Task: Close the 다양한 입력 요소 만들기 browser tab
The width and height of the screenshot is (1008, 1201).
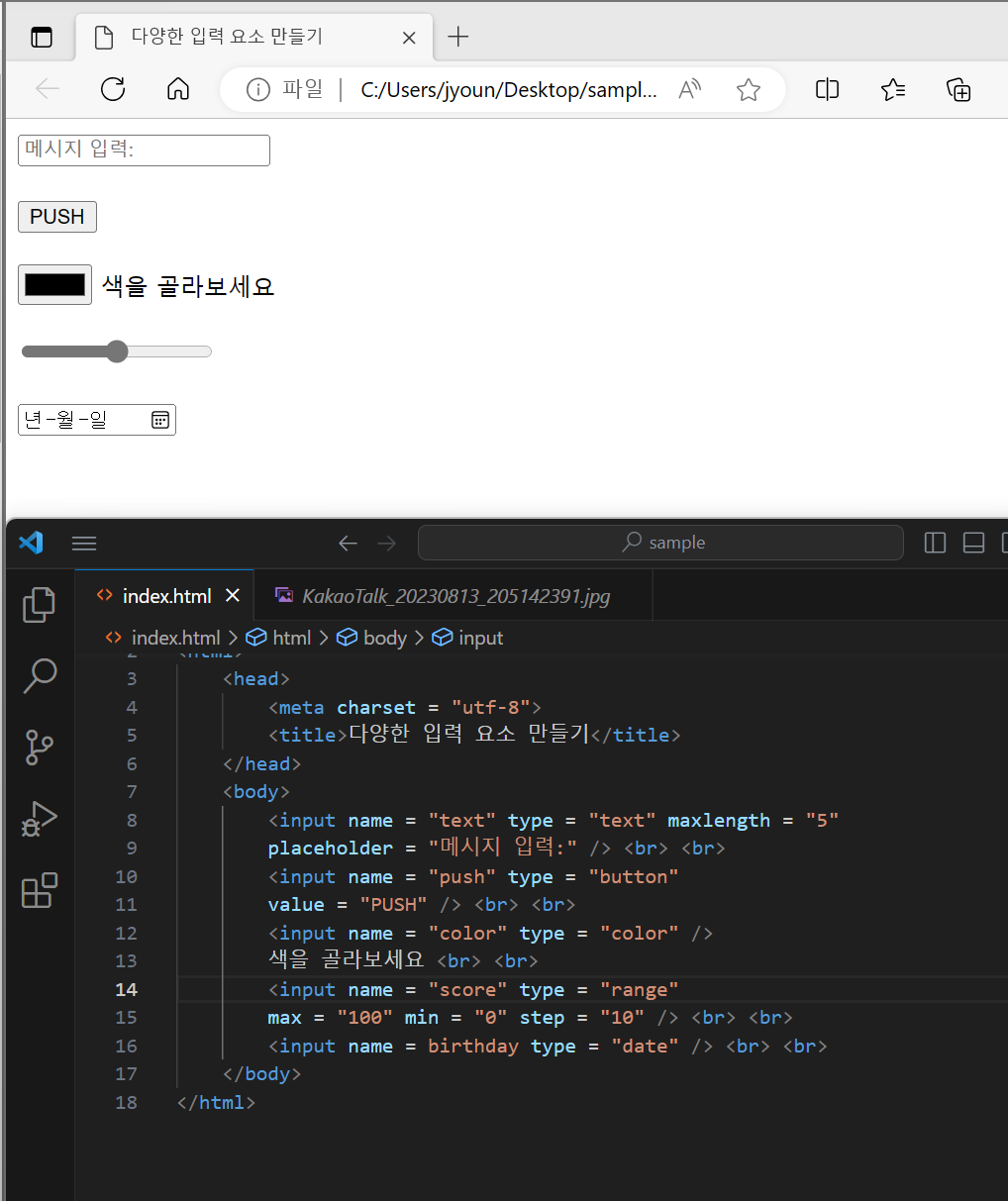Action: 409,38
